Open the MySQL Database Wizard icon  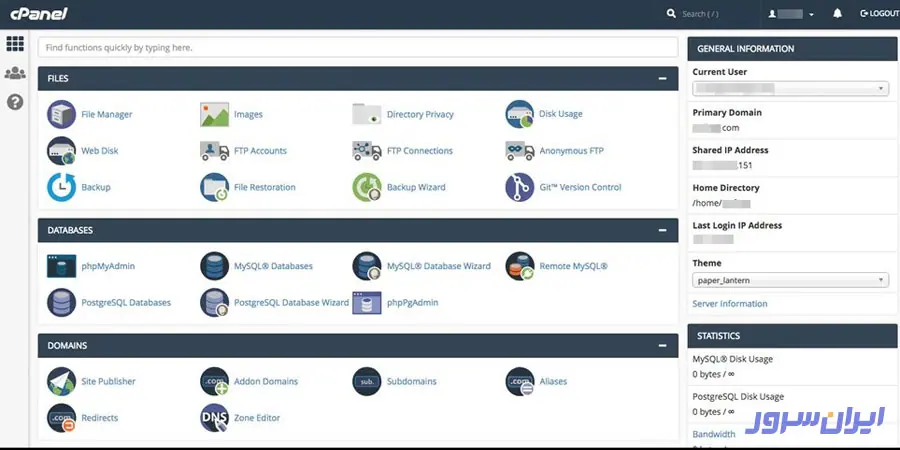367,266
